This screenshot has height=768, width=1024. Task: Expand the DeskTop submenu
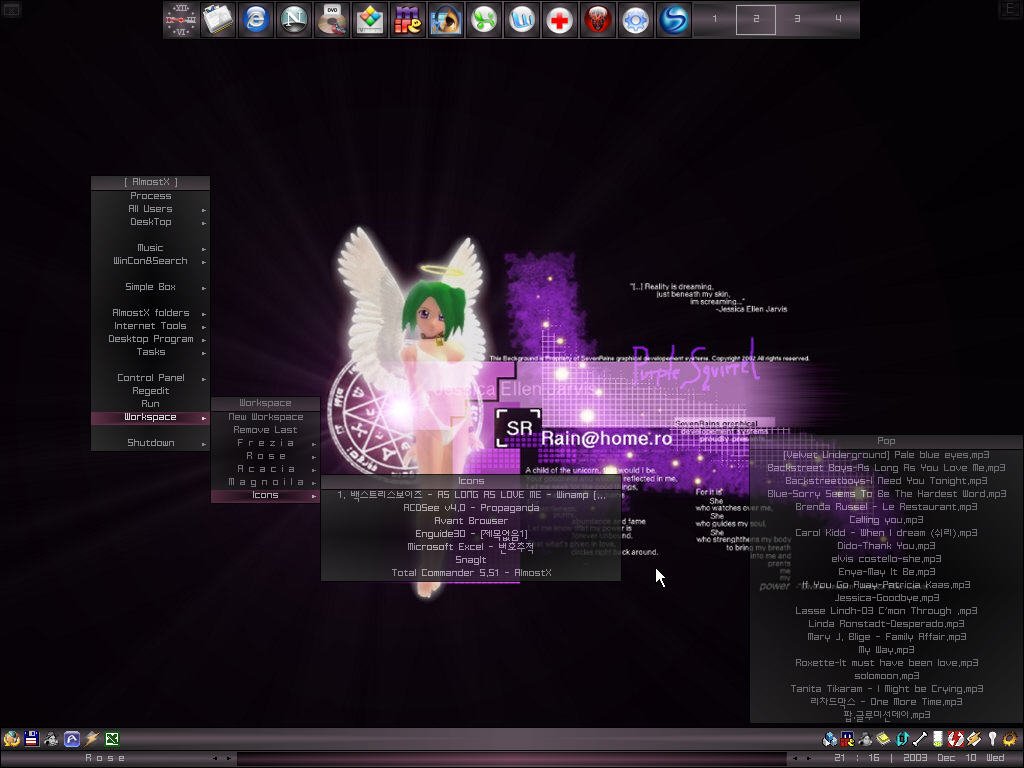pyautogui.click(x=150, y=222)
